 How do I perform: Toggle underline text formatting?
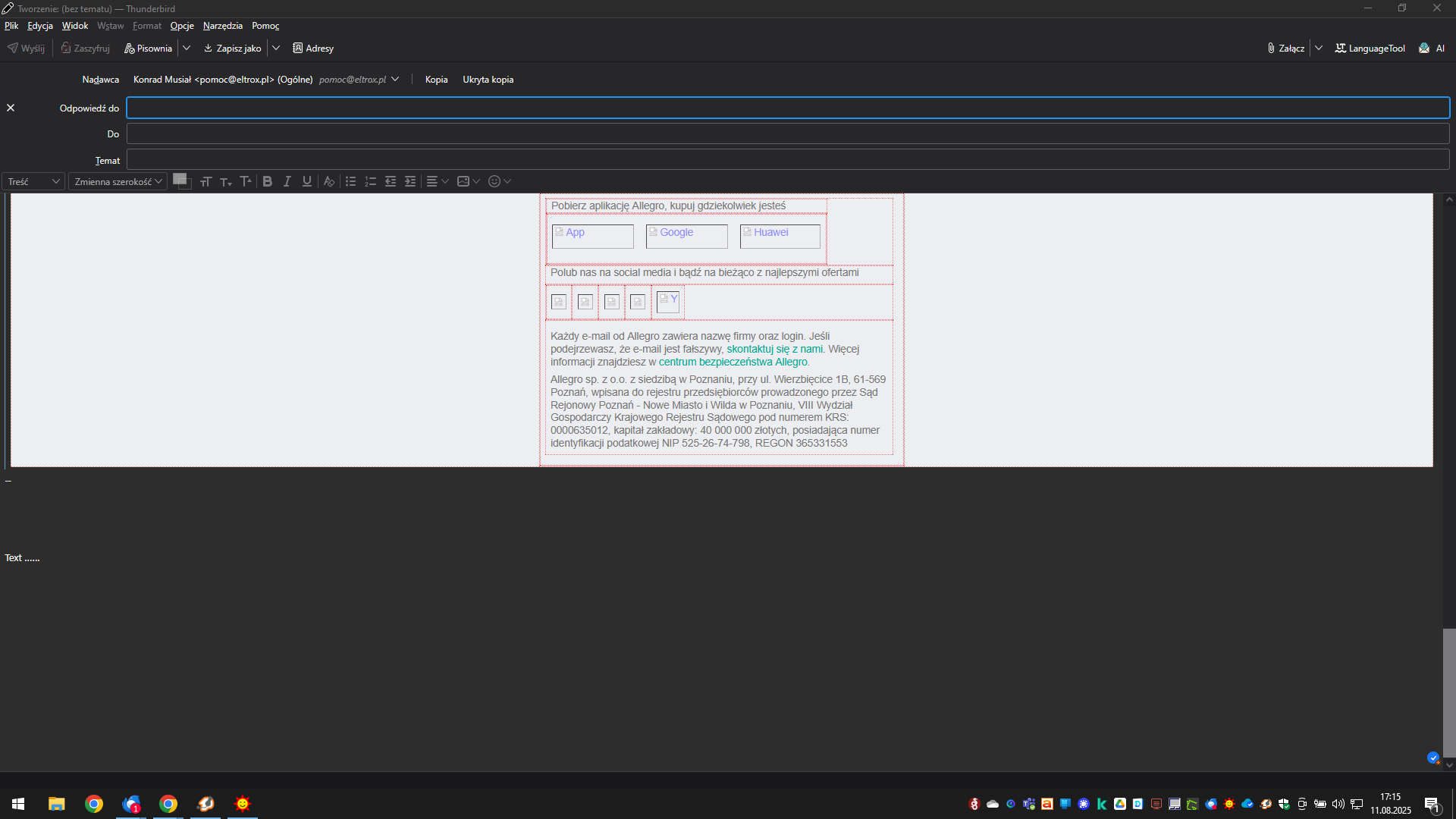(306, 181)
